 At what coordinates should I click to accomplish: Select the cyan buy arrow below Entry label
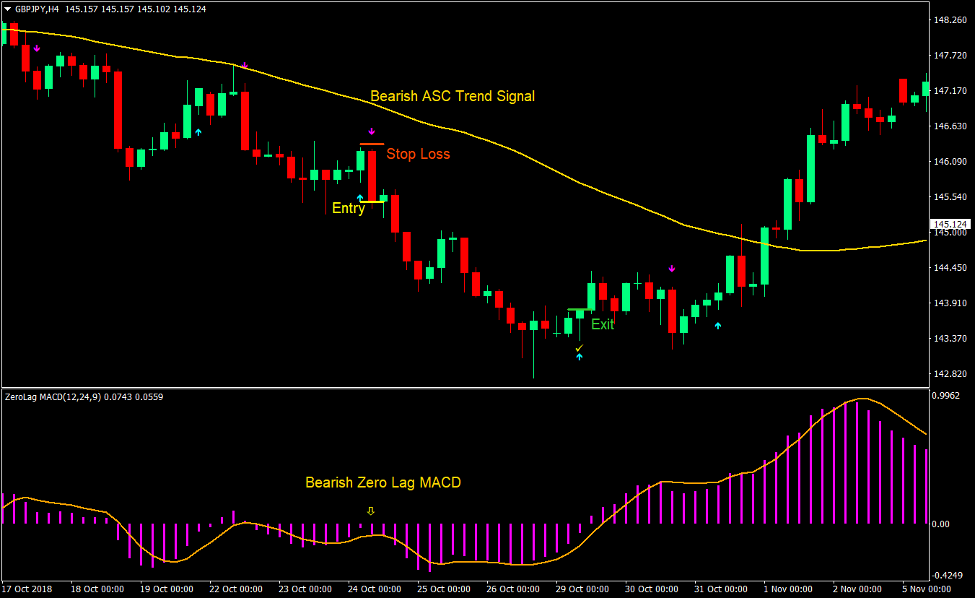tap(360, 197)
